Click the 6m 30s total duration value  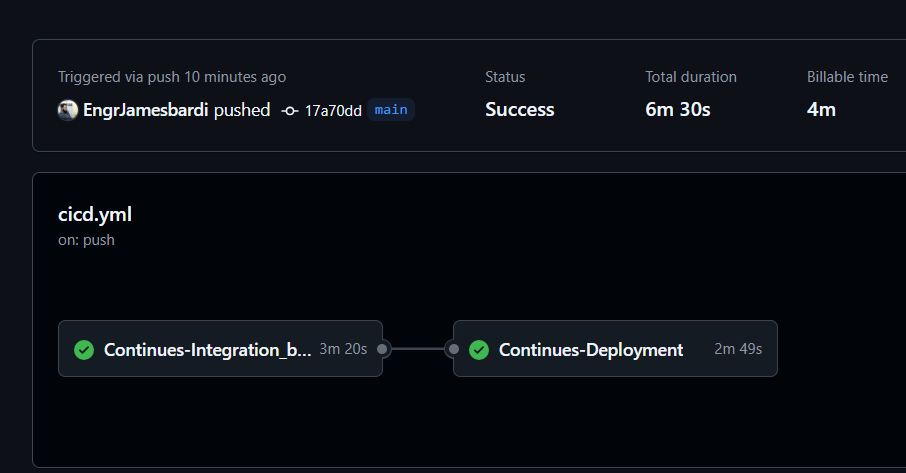tap(678, 110)
